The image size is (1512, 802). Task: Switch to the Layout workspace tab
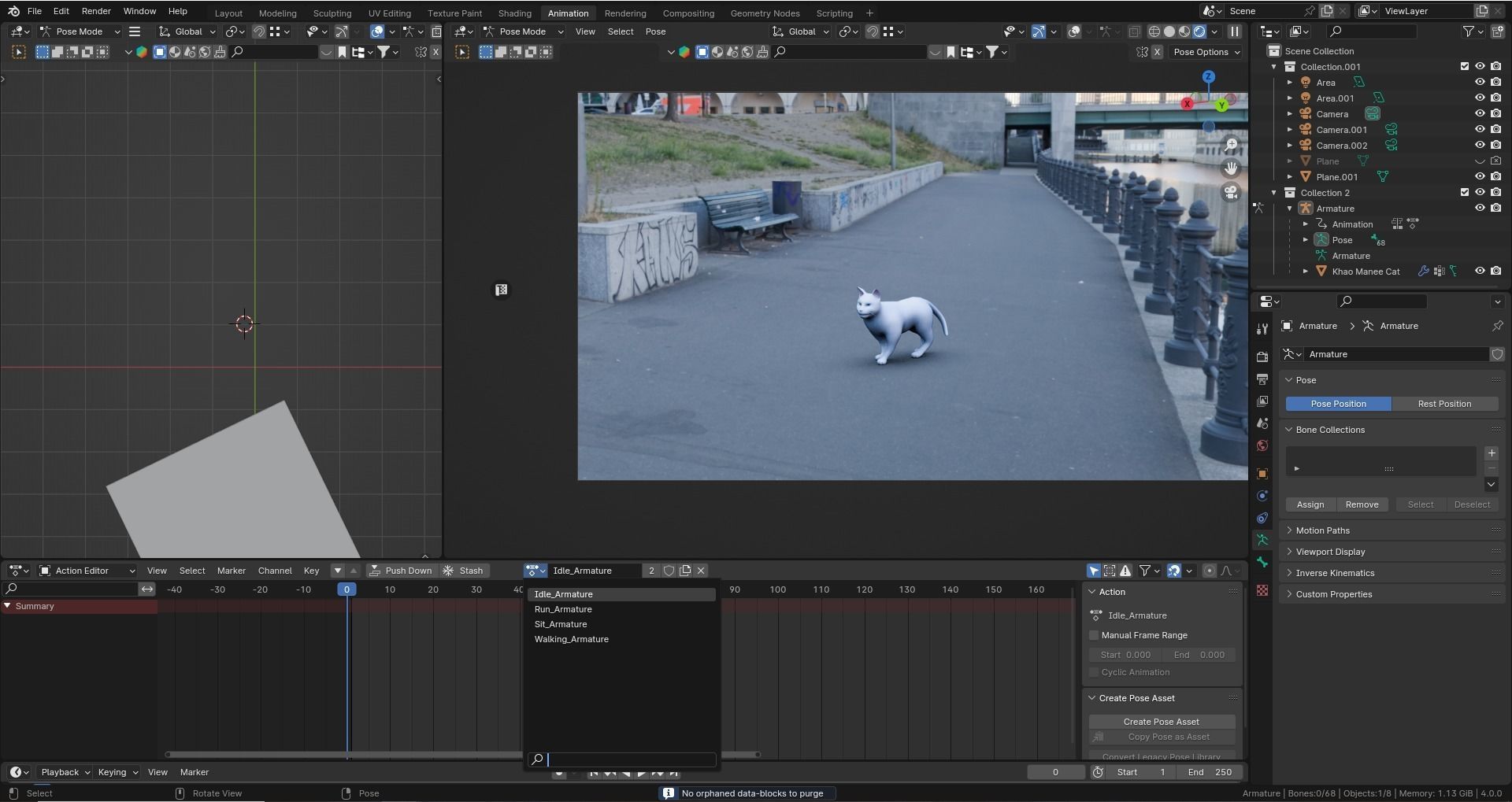click(228, 13)
